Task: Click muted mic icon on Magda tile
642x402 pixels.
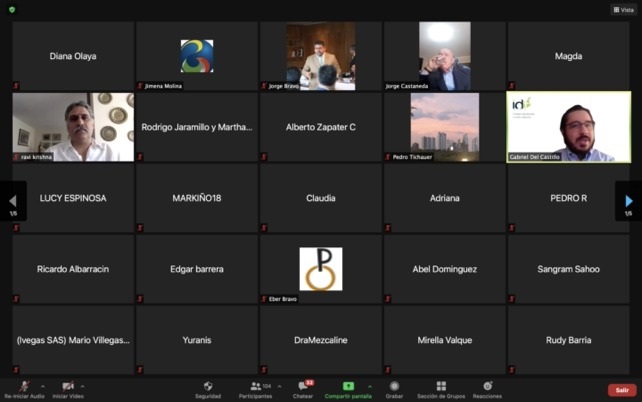Action: click(512, 86)
